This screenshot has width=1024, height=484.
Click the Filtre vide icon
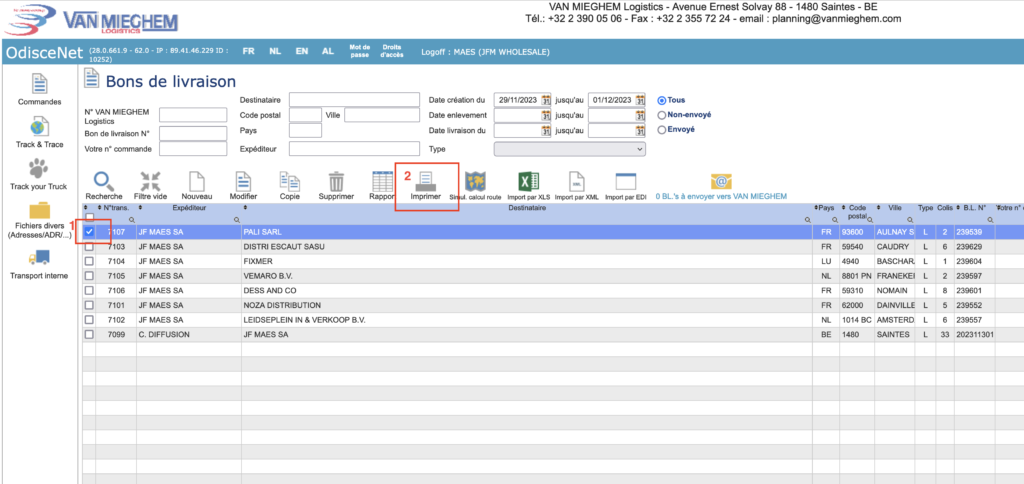point(150,182)
